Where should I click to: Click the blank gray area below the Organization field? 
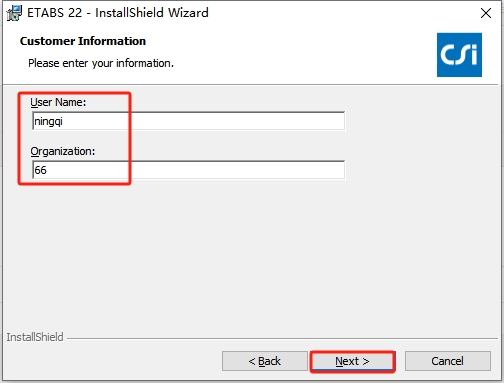[x=233, y=253]
